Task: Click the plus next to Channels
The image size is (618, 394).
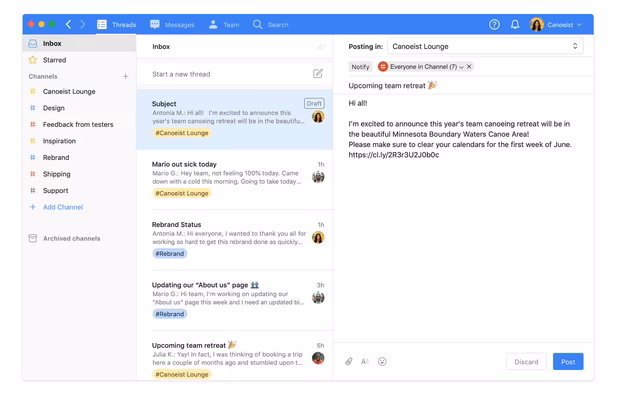Action: pyautogui.click(x=125, y=76)
